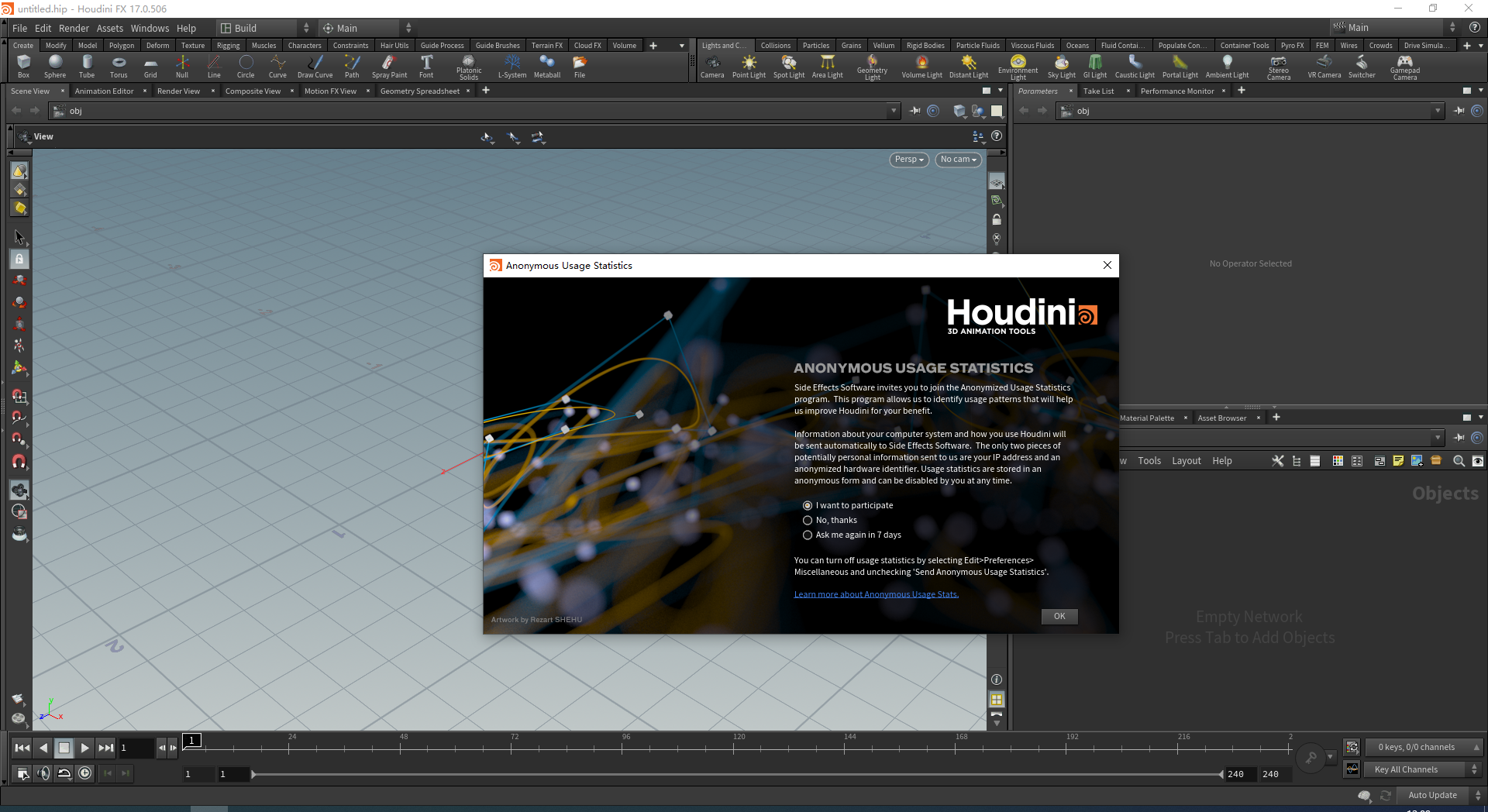This screenshot has width=1488, height=812.
Task: Click the Houdini help question mark icon
Action: 1475,27
